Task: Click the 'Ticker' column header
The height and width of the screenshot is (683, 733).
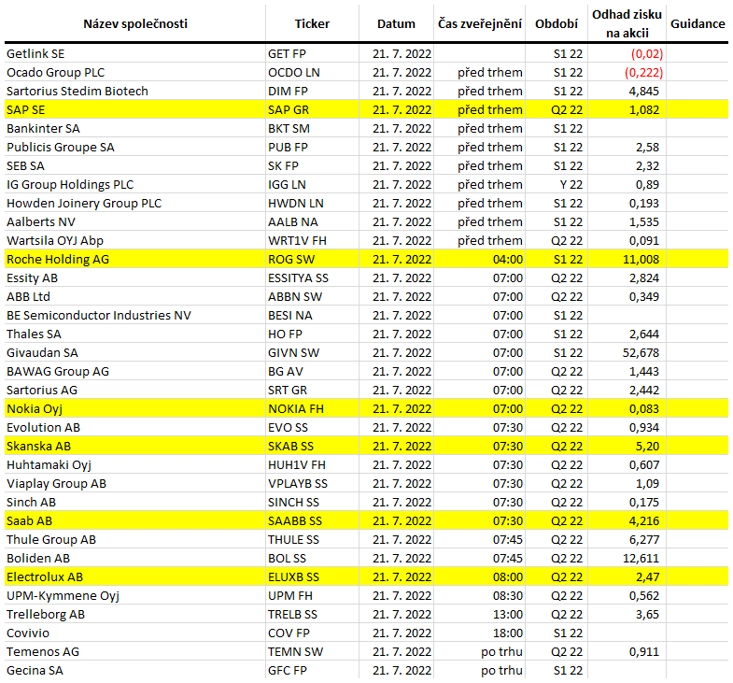Action: coord(312,24)
